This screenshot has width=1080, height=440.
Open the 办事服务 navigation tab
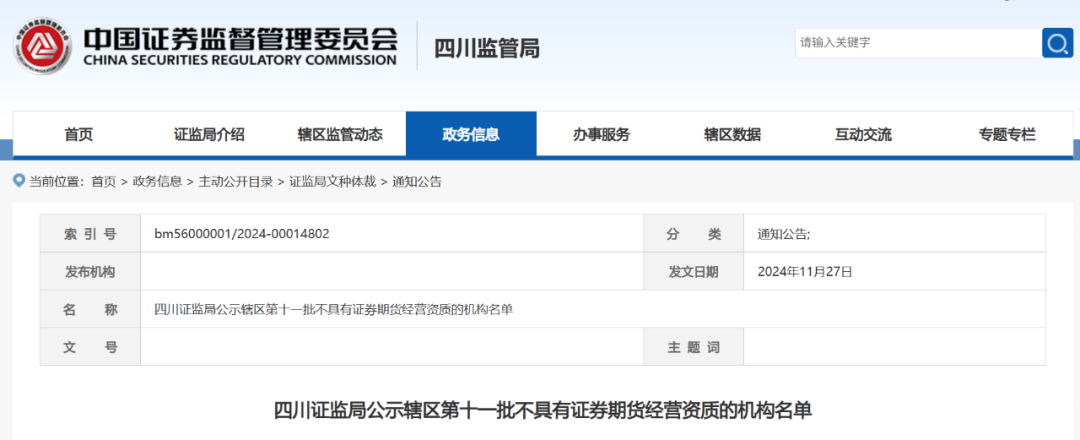coord(601,135)
